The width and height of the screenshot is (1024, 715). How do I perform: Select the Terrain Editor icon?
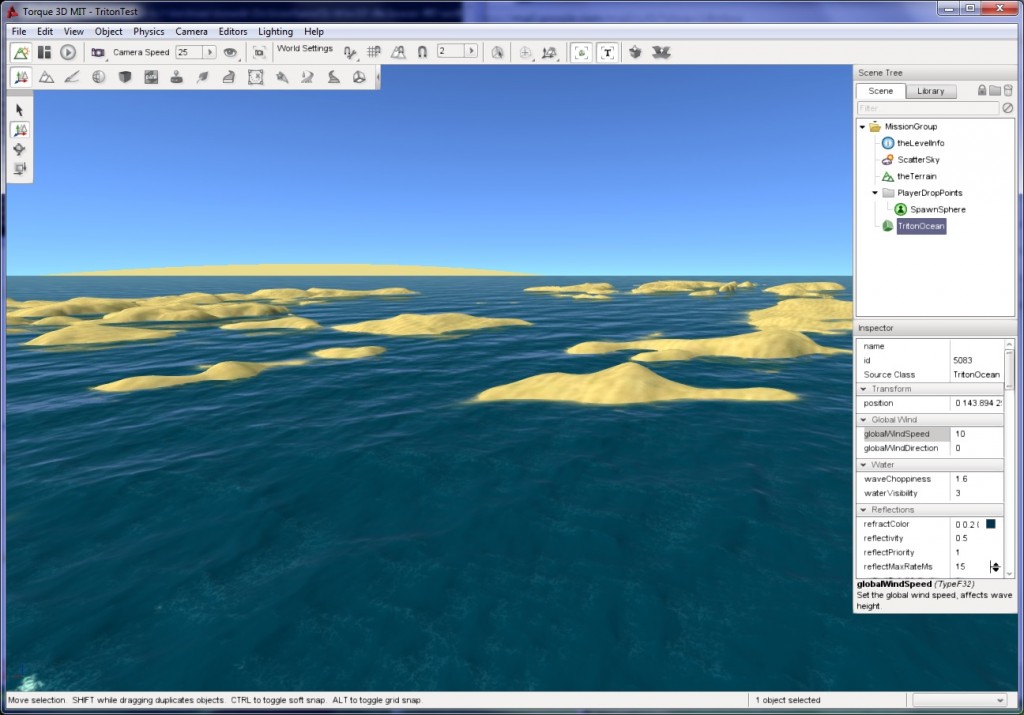point(46,77)
